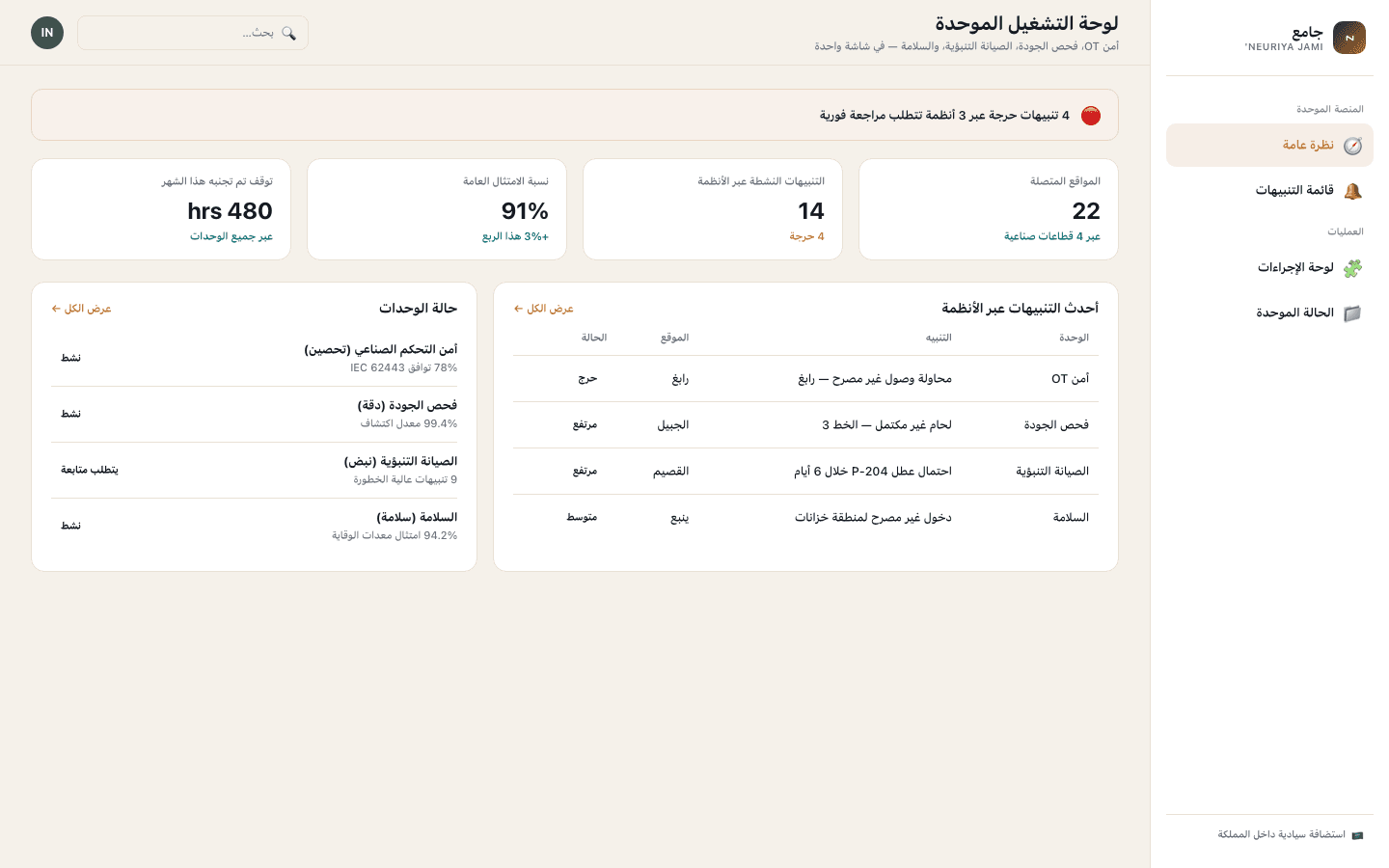
Task: Click the sovereign hosting footer icon
Action: coord(1357,835)
